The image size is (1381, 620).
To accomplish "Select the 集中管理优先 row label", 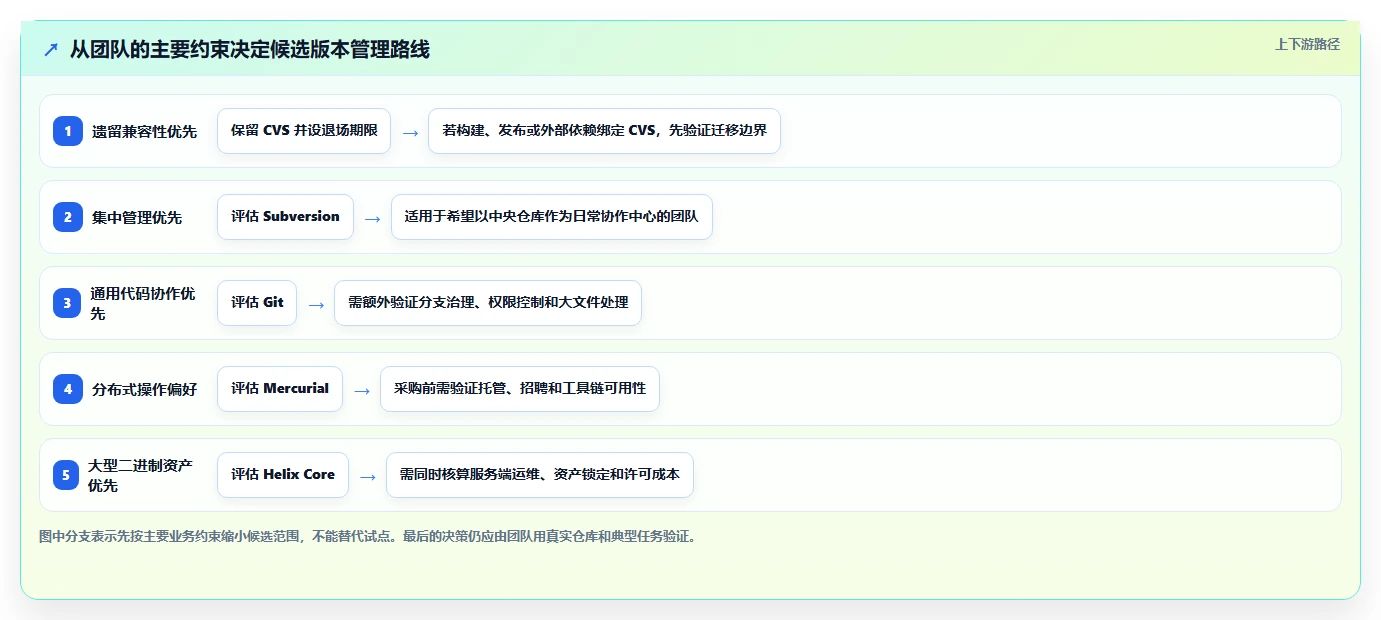I will pyautogui.click(x=137, y=217).
